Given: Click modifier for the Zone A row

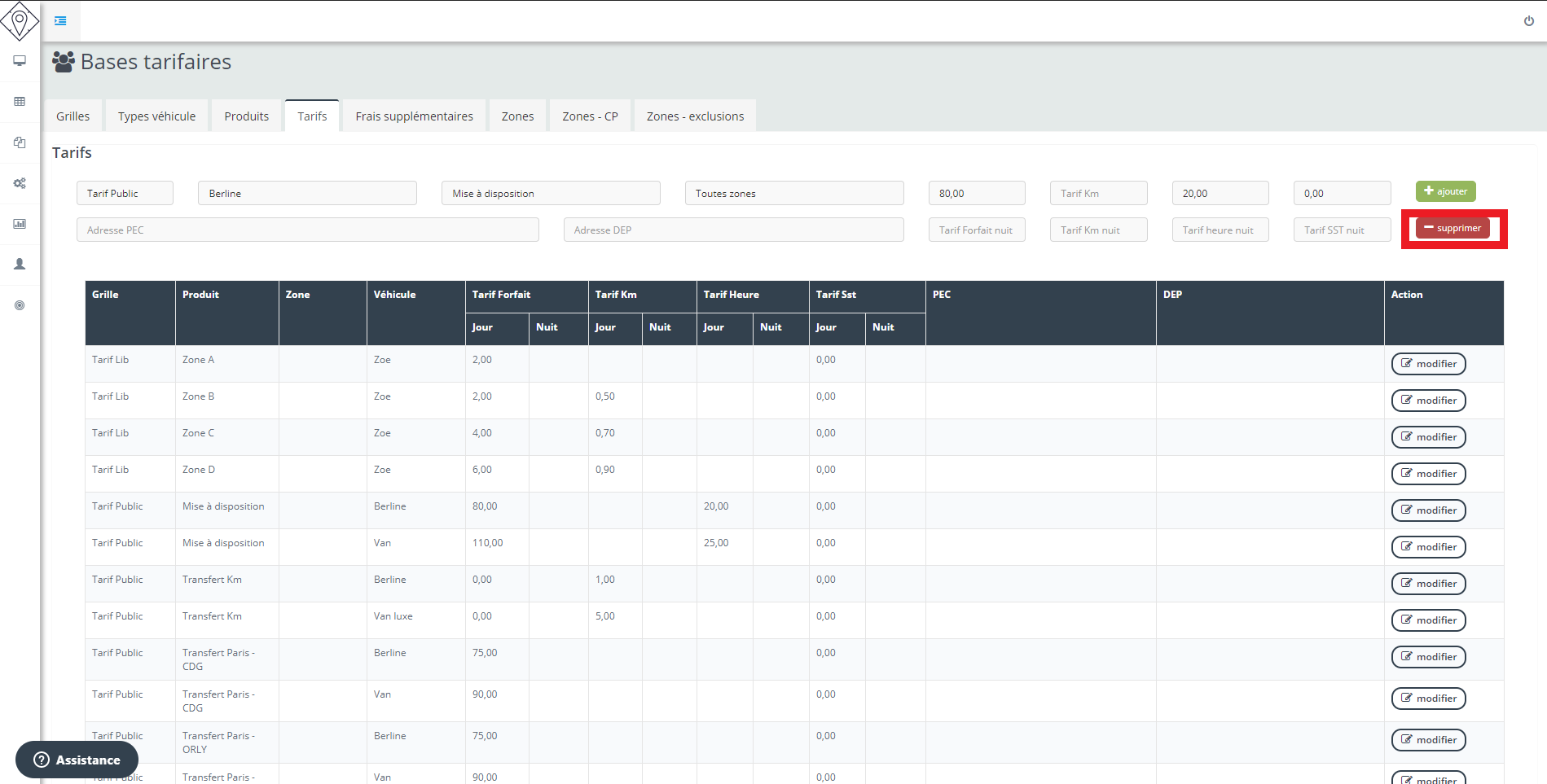Looking at the screenshot, I should (x=1428, y=364).
